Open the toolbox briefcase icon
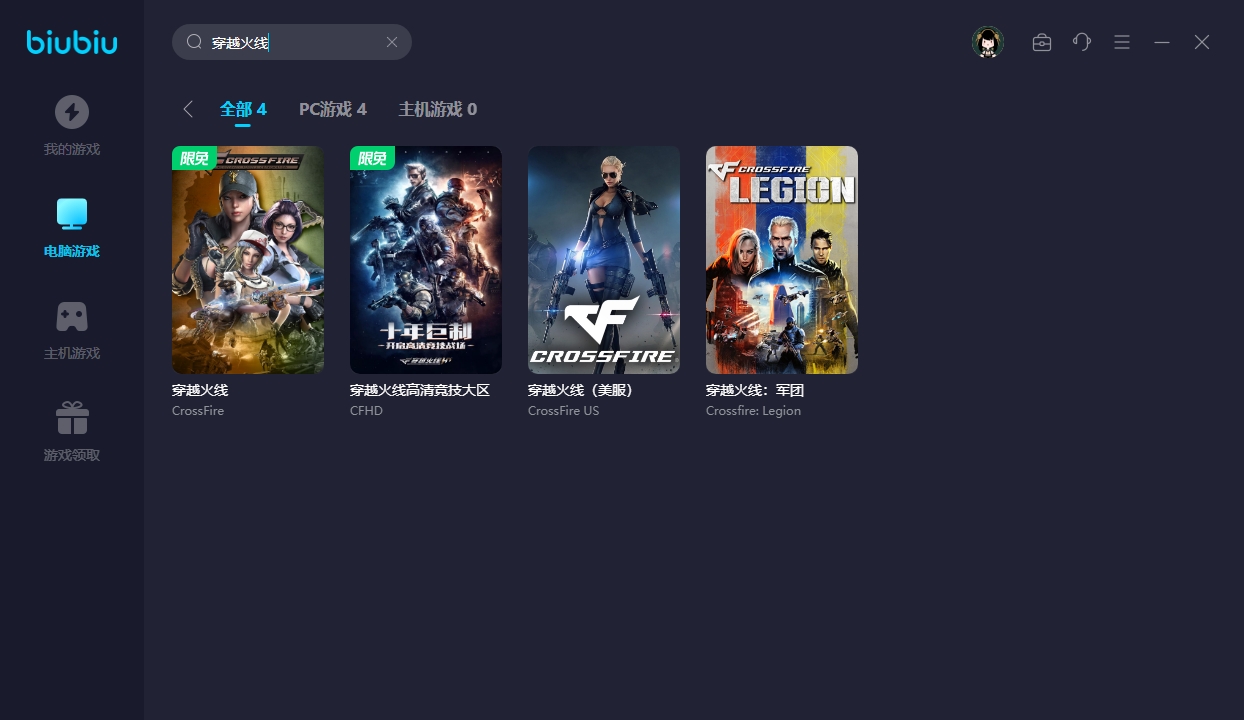This screenshot has width=1244, height=720. 1042,43
